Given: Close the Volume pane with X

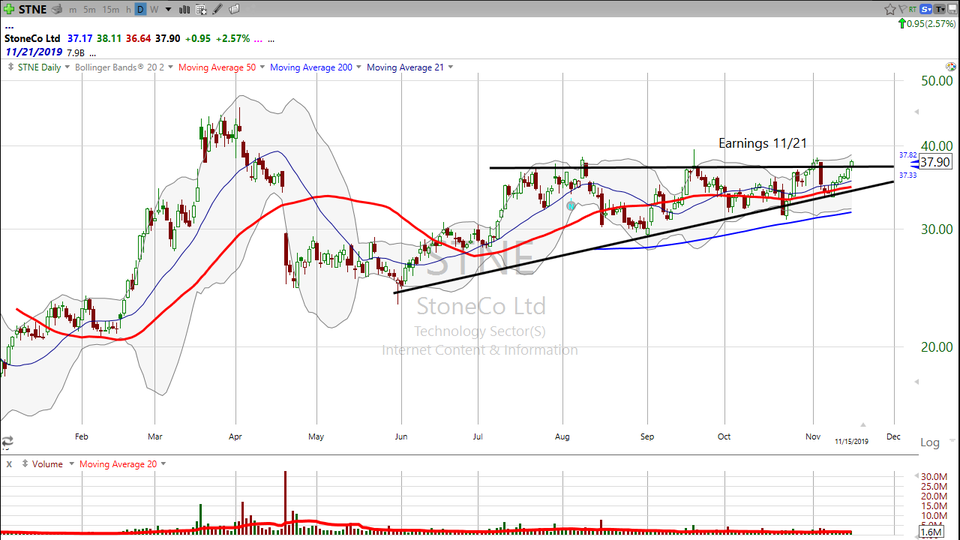Looking at the screenshot, I should (9, 464).
